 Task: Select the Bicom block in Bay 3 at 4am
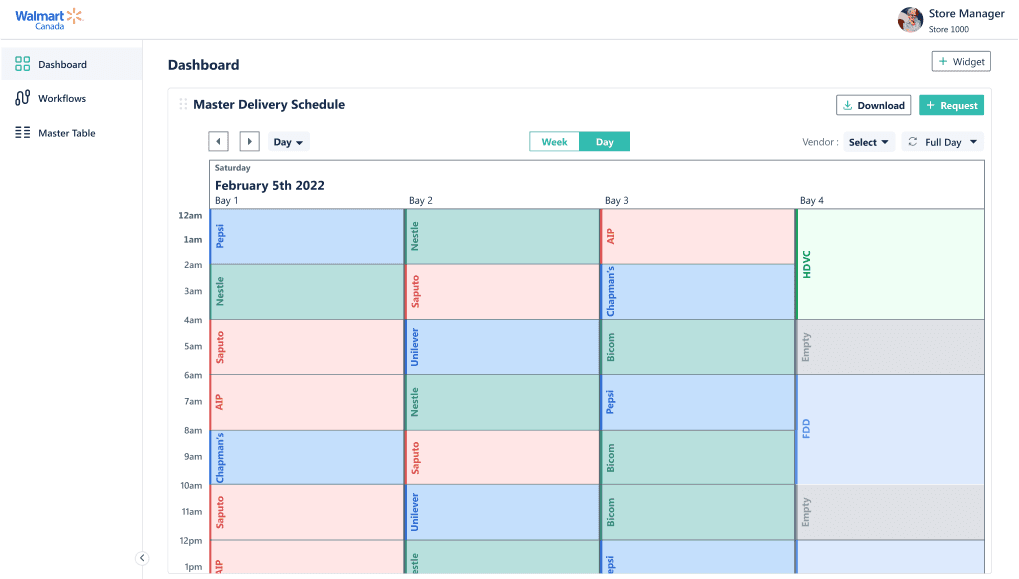pos(698,347)
